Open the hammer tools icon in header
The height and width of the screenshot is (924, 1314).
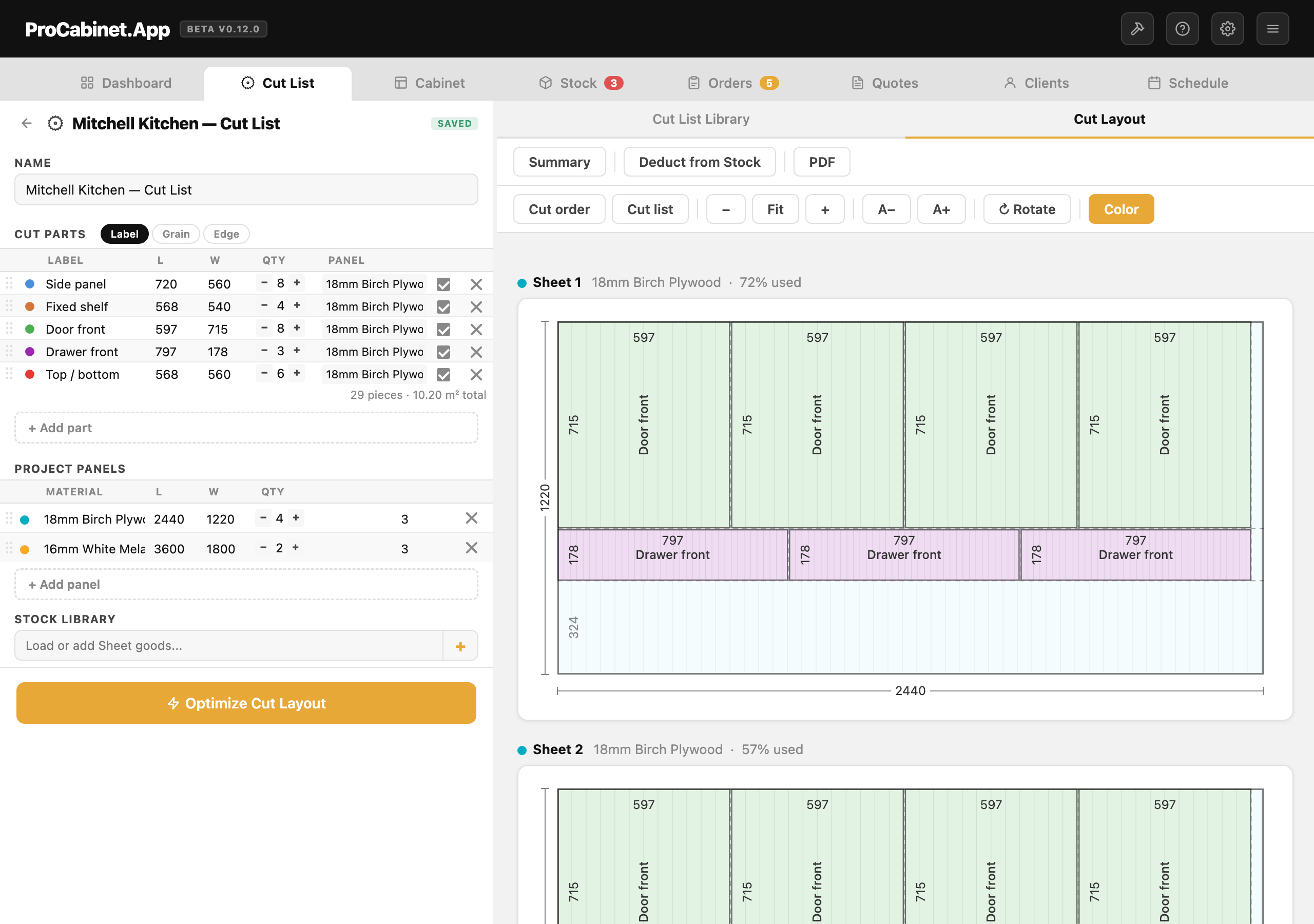(x=1136, y=29)
